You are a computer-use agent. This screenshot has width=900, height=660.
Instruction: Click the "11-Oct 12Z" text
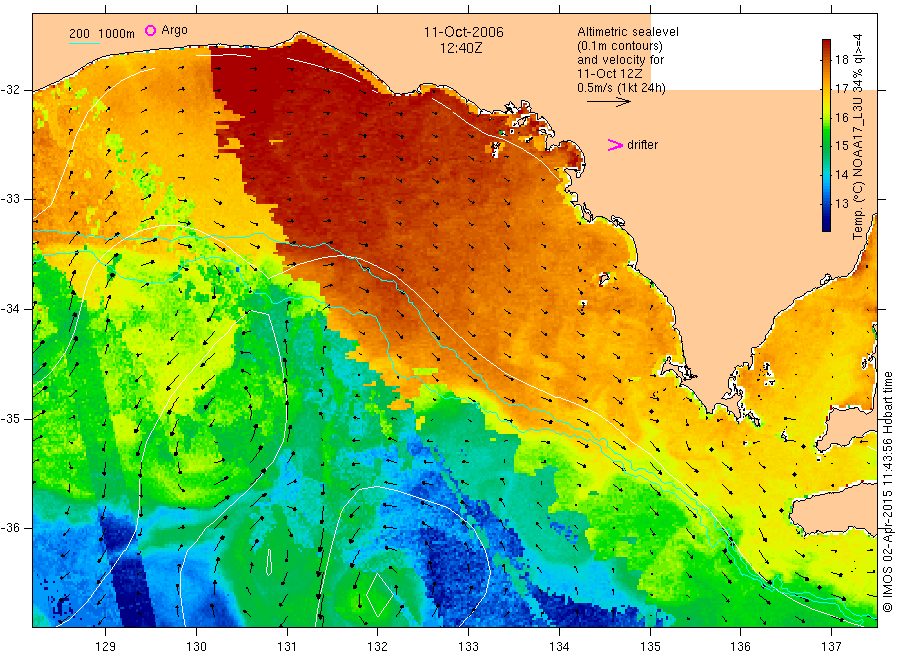(x=610, y=73)
